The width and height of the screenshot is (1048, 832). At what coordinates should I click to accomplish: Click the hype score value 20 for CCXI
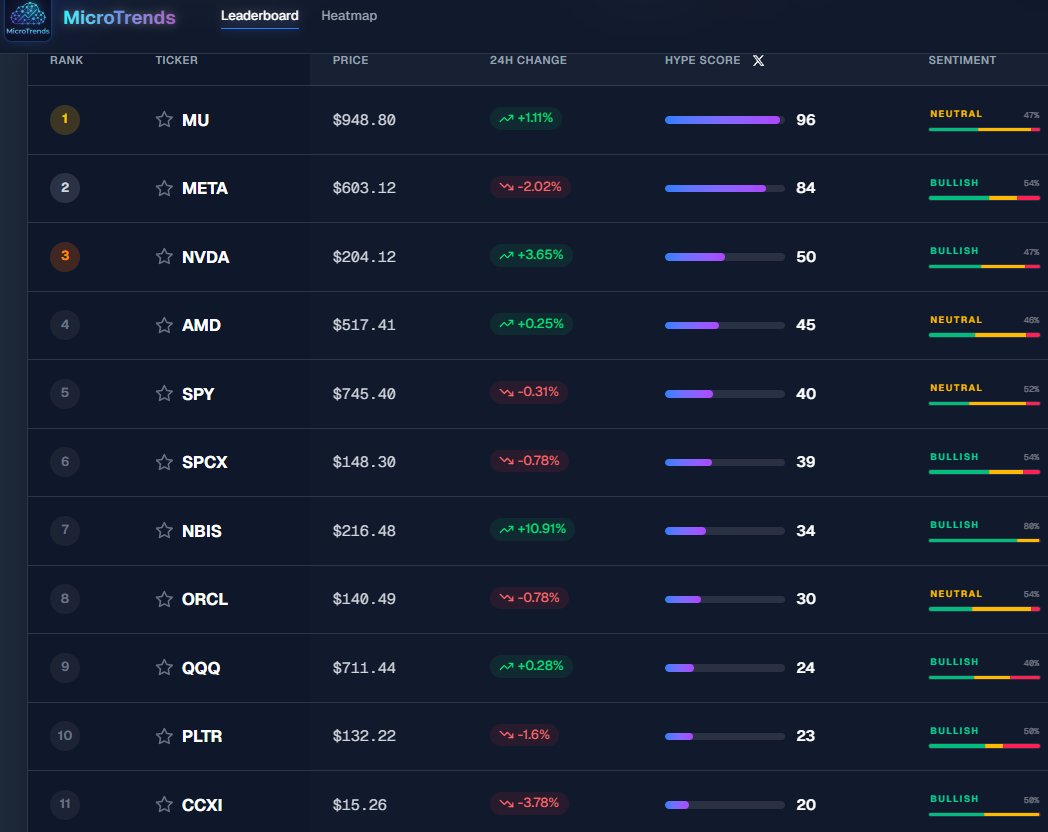[x=805, y=805]
